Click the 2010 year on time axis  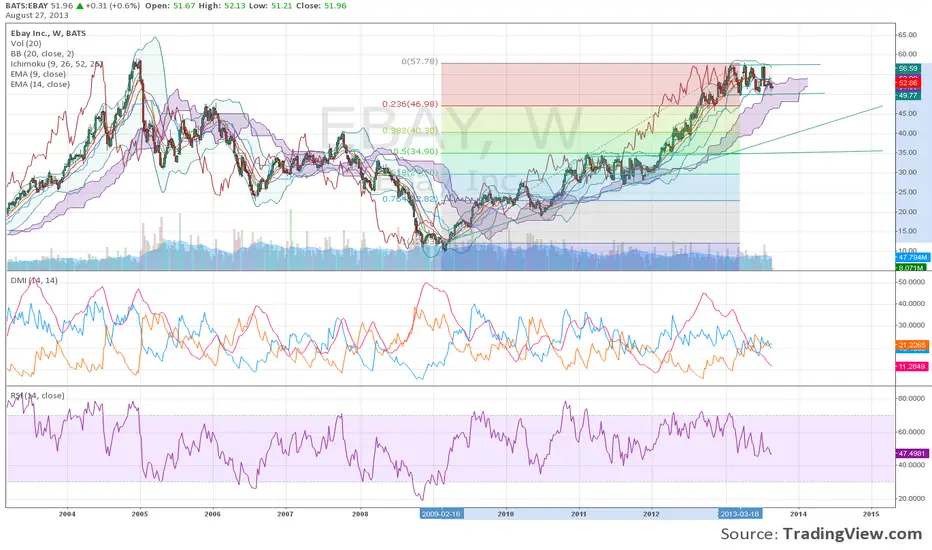[506, 514]
